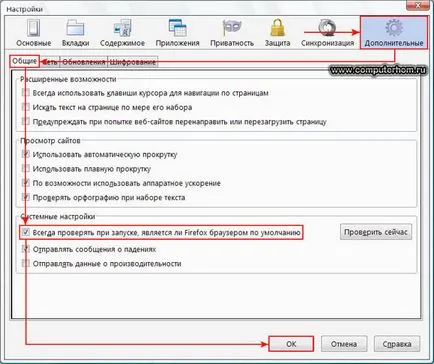434x364 pixels.
Task: Open help via Справка button
Action: pyautogui.click(x=397, y=344)
